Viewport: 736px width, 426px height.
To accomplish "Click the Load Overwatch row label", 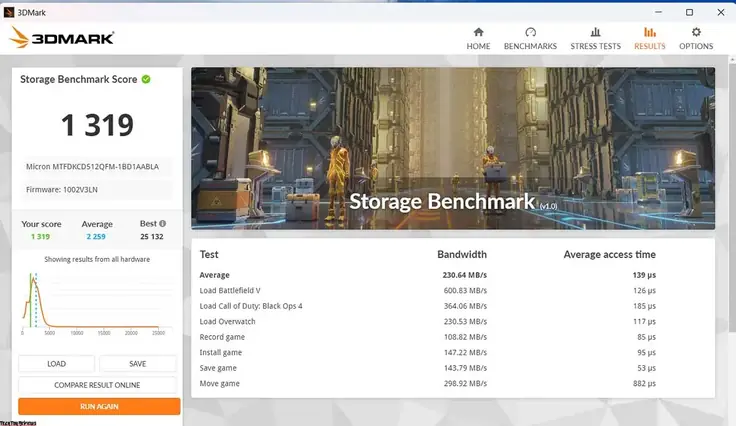I will coord(227,321).
